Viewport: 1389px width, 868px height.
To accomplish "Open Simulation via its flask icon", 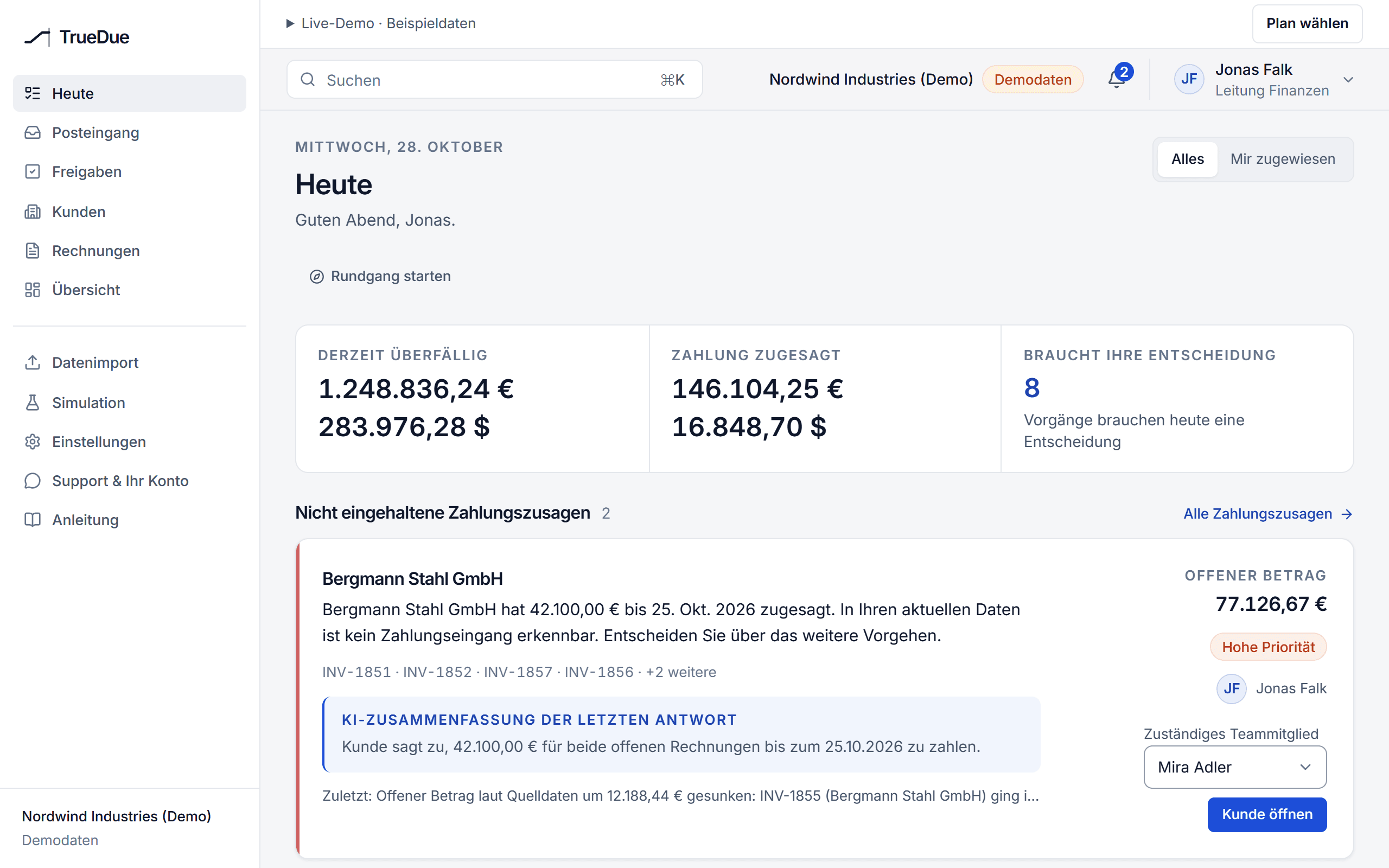I will 33,403.
